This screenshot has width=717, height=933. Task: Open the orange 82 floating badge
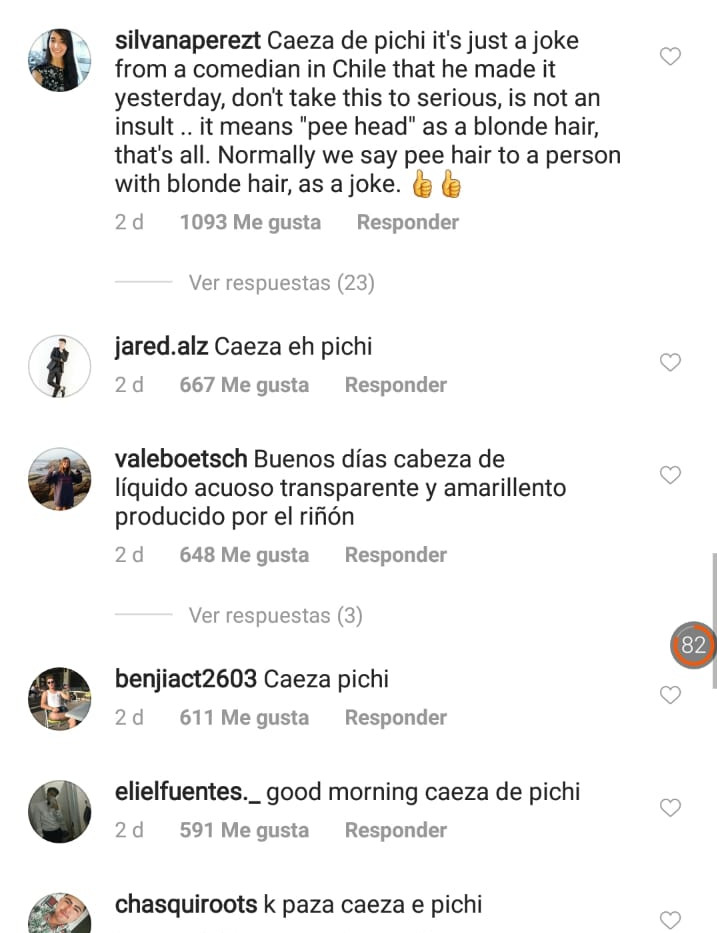click(693, 644)
